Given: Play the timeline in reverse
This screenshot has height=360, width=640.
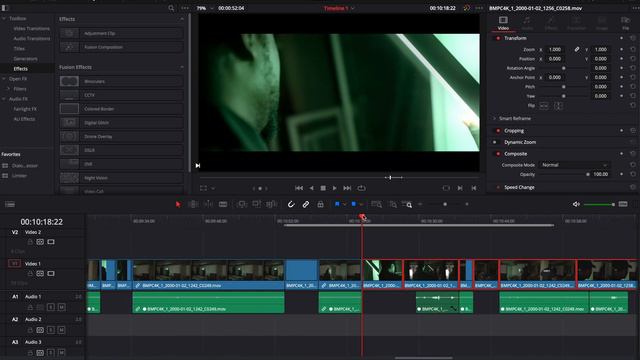Looking at the screenshot, I should [x=312, y=188].
